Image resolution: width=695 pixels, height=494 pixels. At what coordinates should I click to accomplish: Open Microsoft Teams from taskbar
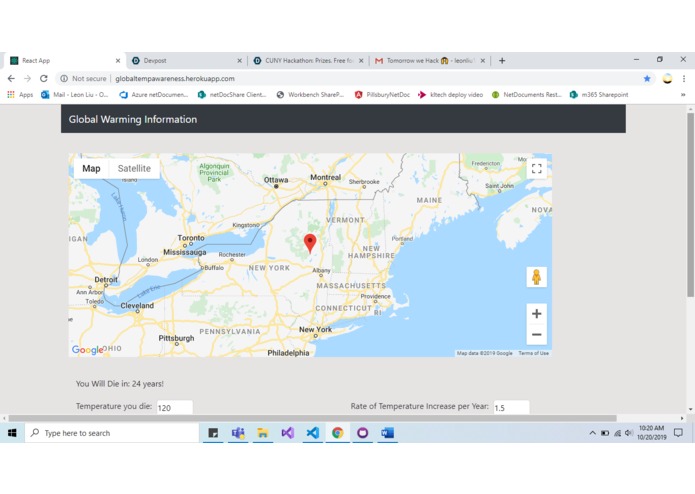coord(238,433)
